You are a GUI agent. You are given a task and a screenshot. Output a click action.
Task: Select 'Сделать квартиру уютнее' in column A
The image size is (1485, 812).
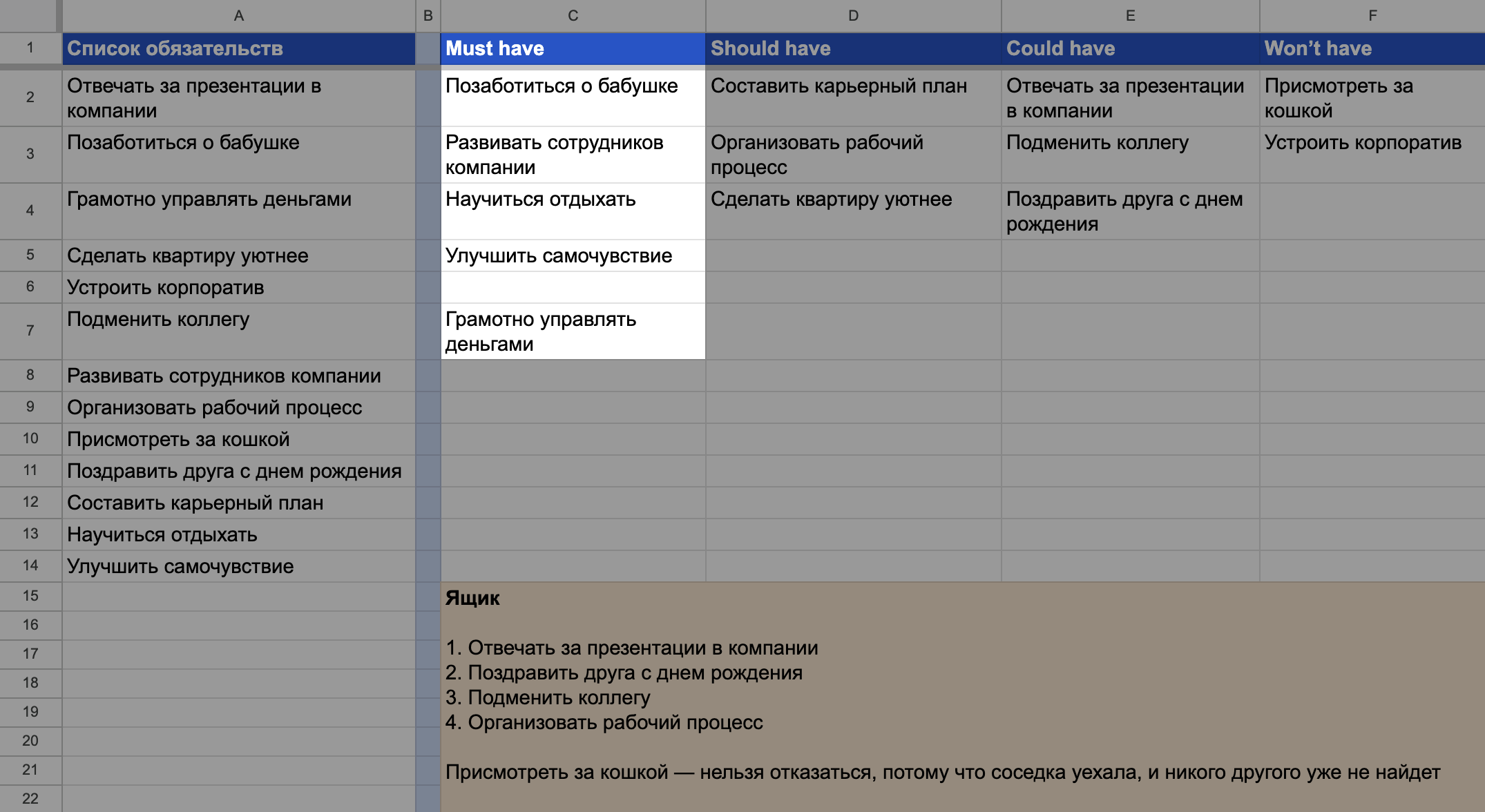[x=239, y=255]
